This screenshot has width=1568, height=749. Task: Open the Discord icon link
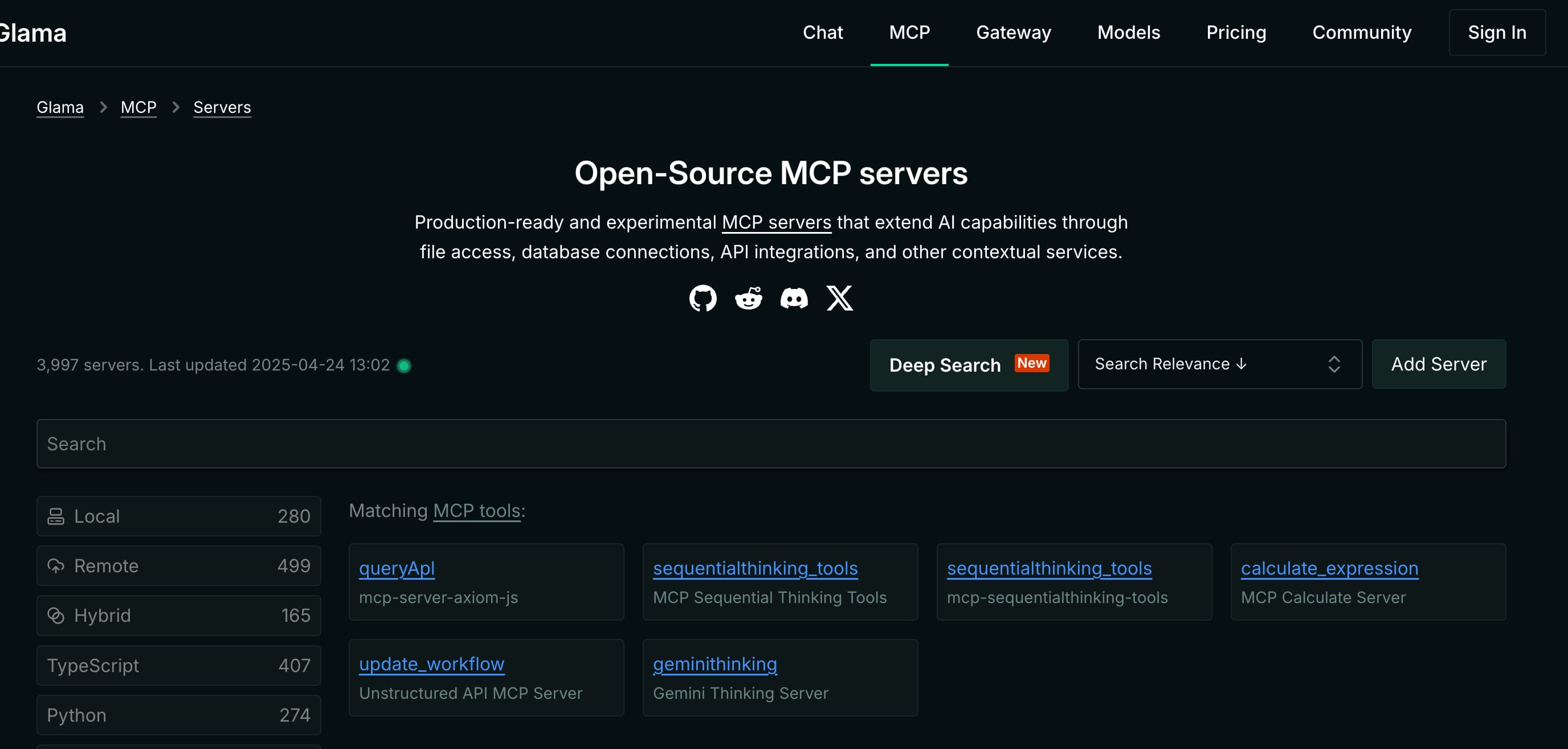point(794,298)
